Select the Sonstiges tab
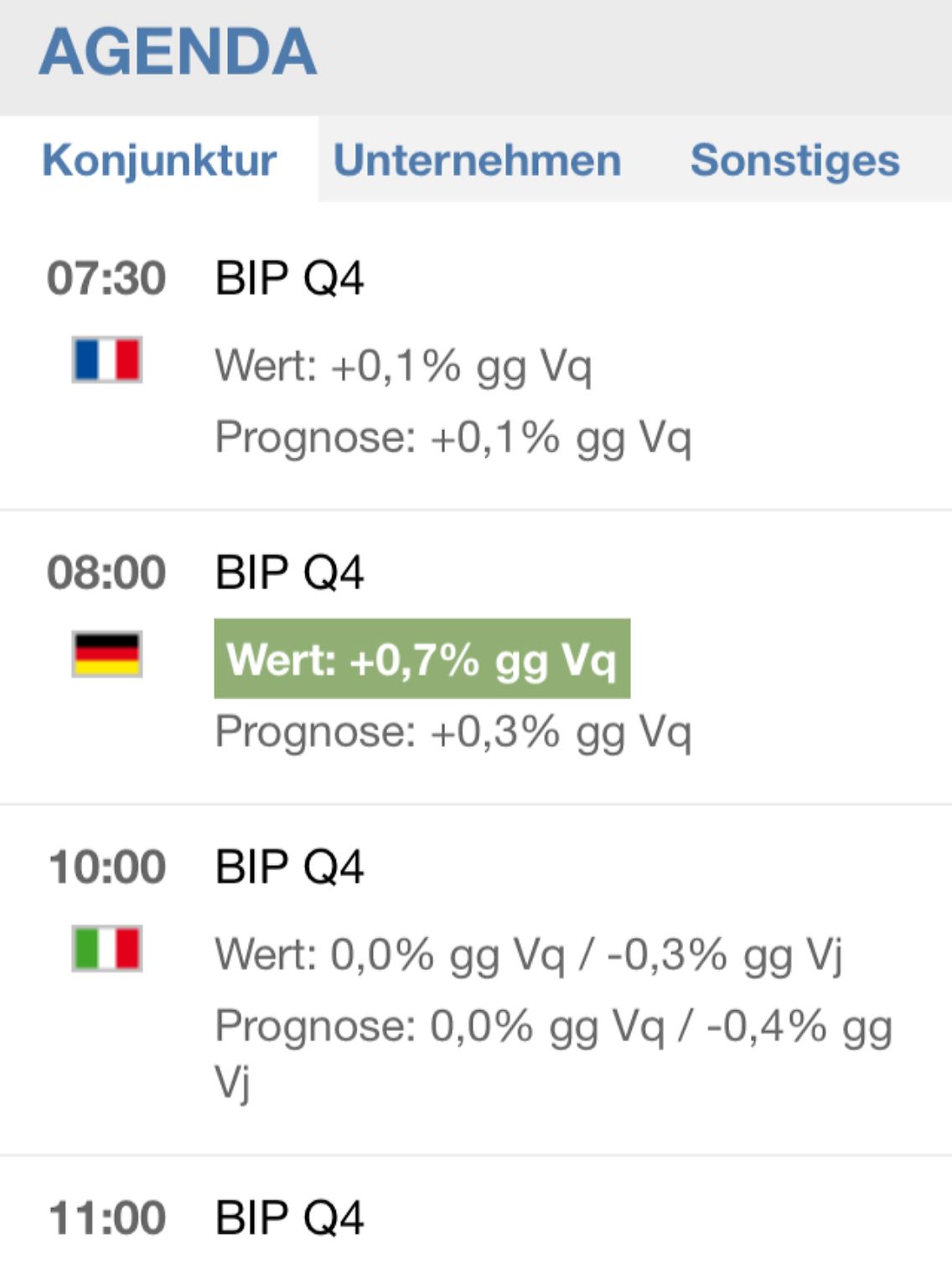This screenshot has width=952, height=1270. click(794, 159)
